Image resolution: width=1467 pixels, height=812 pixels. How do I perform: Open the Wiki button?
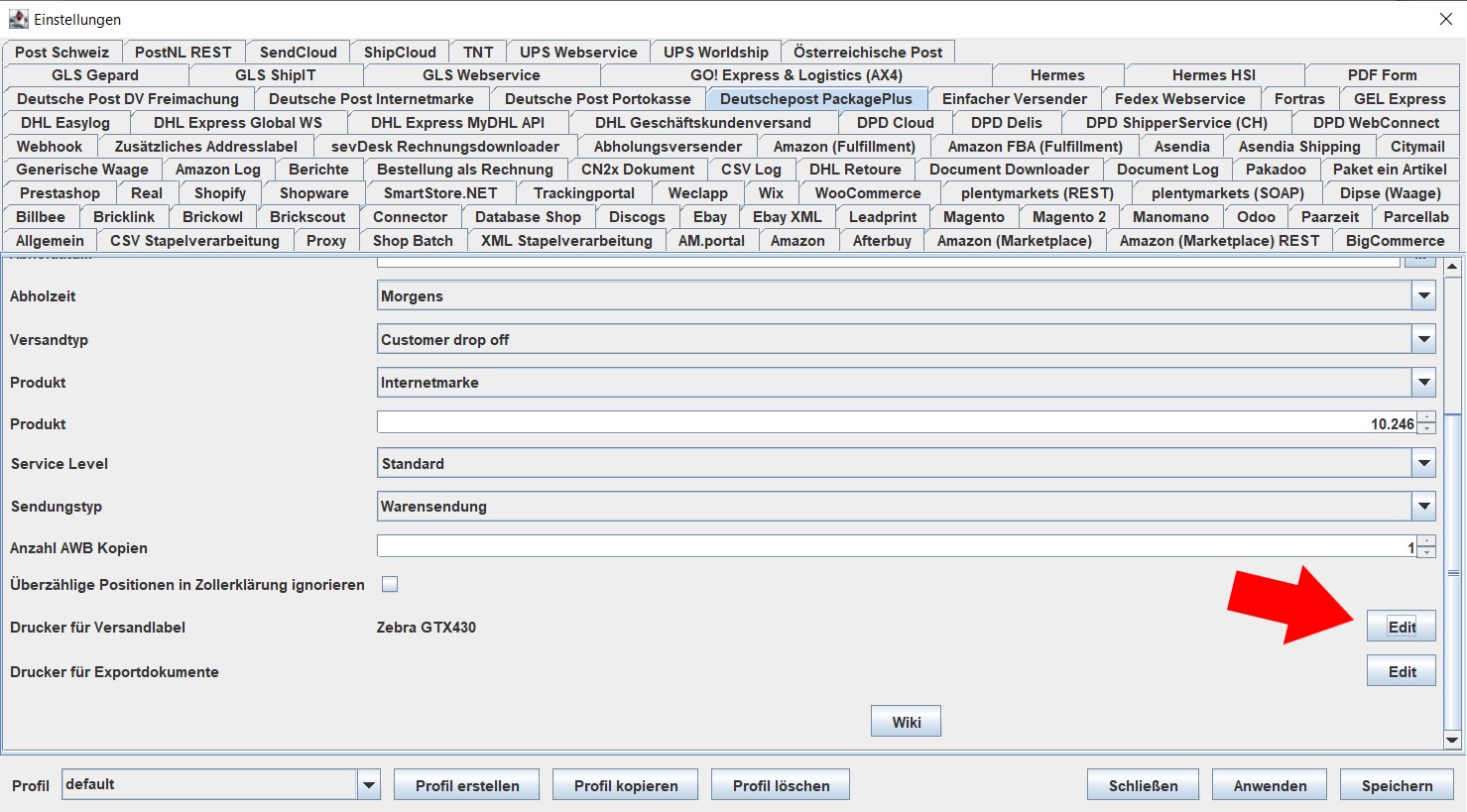point(906,722)
